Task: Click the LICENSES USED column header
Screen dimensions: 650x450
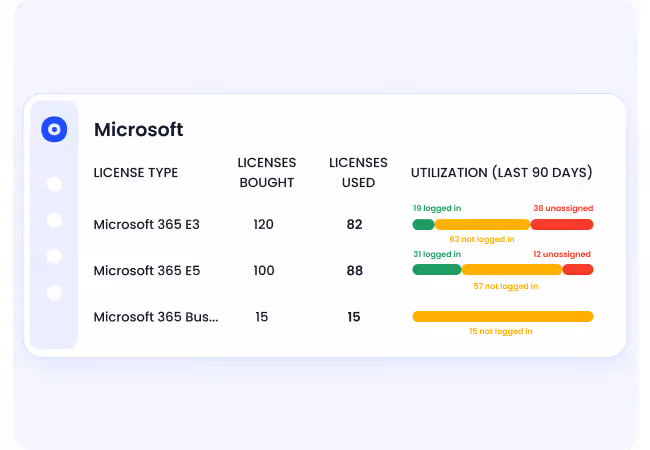Action: 358,172
